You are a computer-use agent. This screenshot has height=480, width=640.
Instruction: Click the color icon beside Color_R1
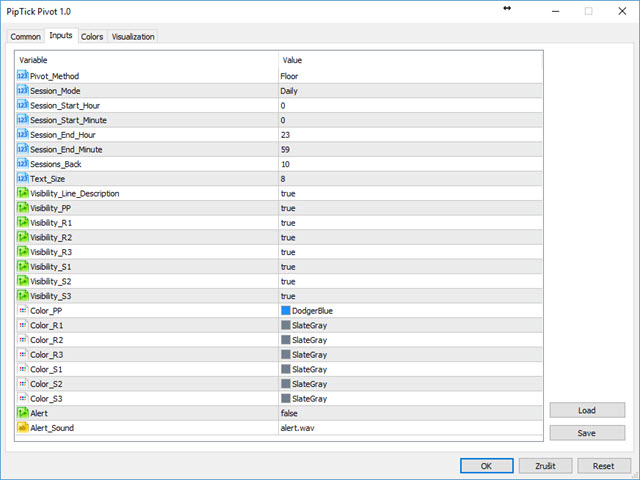coord(22,325)
